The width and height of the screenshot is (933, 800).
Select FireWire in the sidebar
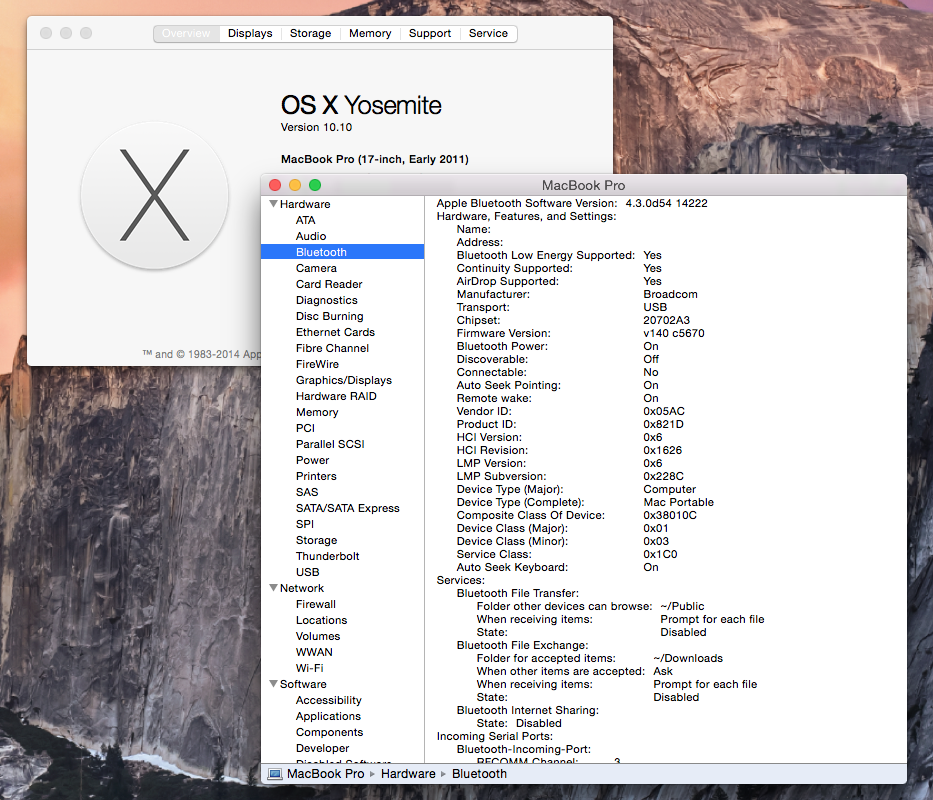click(x=317, y=364)
